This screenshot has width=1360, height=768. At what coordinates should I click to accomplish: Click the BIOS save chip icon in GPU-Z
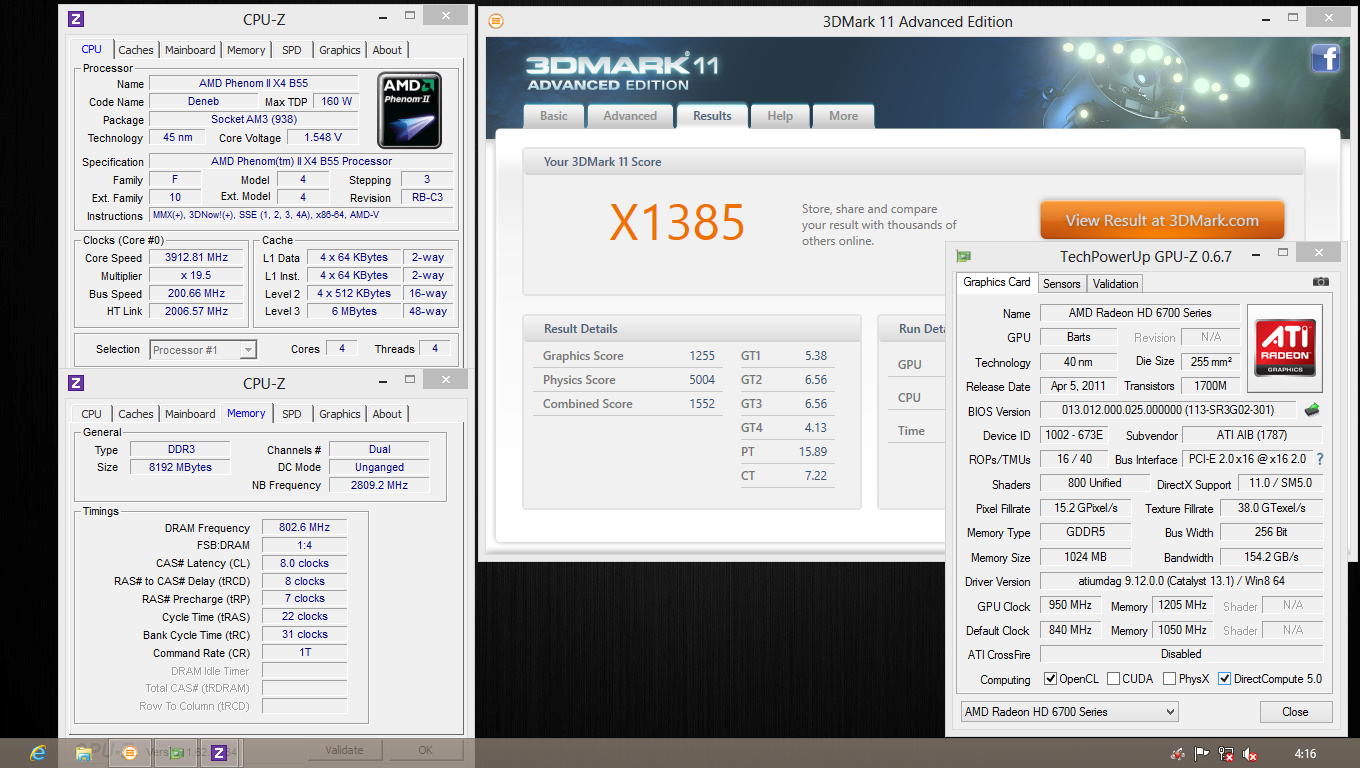(1312, 410)
